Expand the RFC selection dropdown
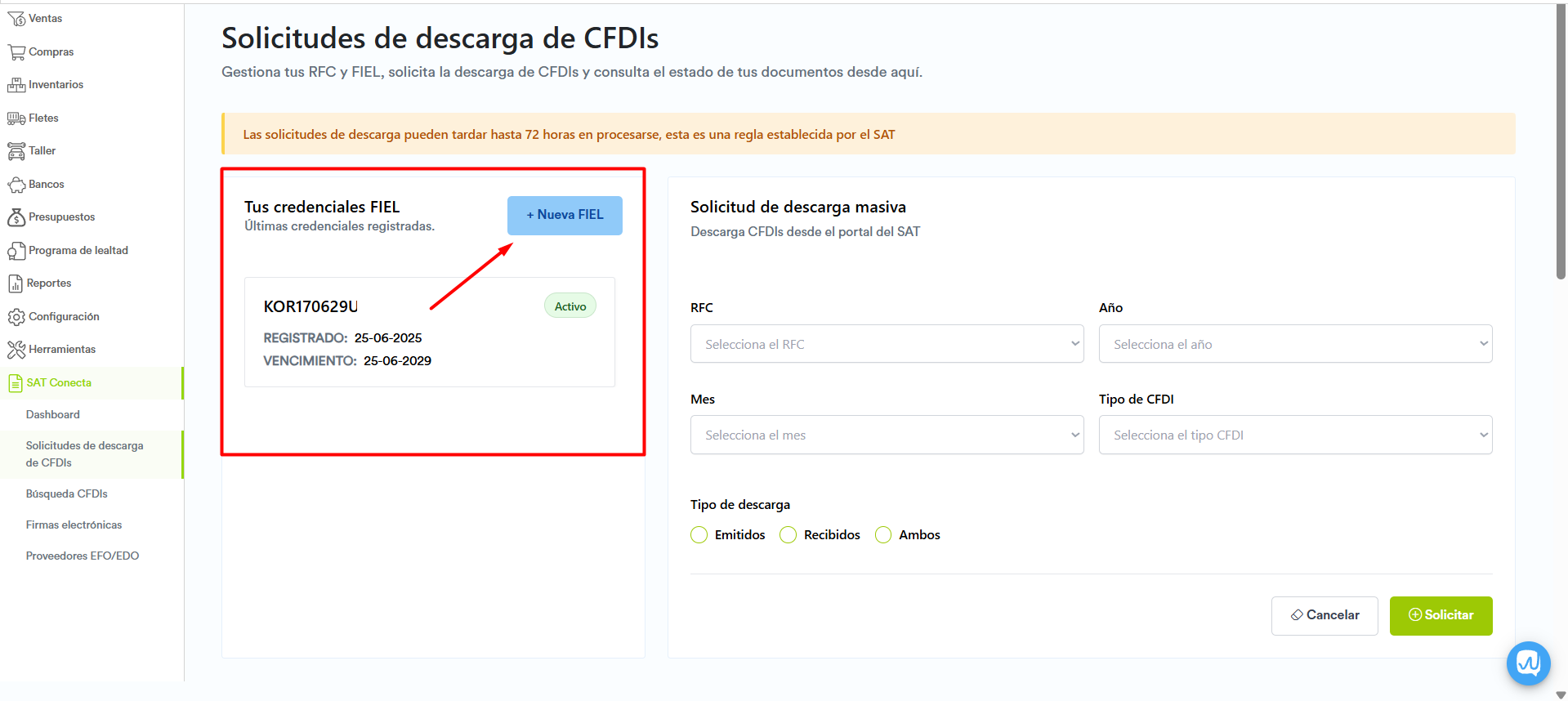This screenshot has height=701, width=1568. 887,344
